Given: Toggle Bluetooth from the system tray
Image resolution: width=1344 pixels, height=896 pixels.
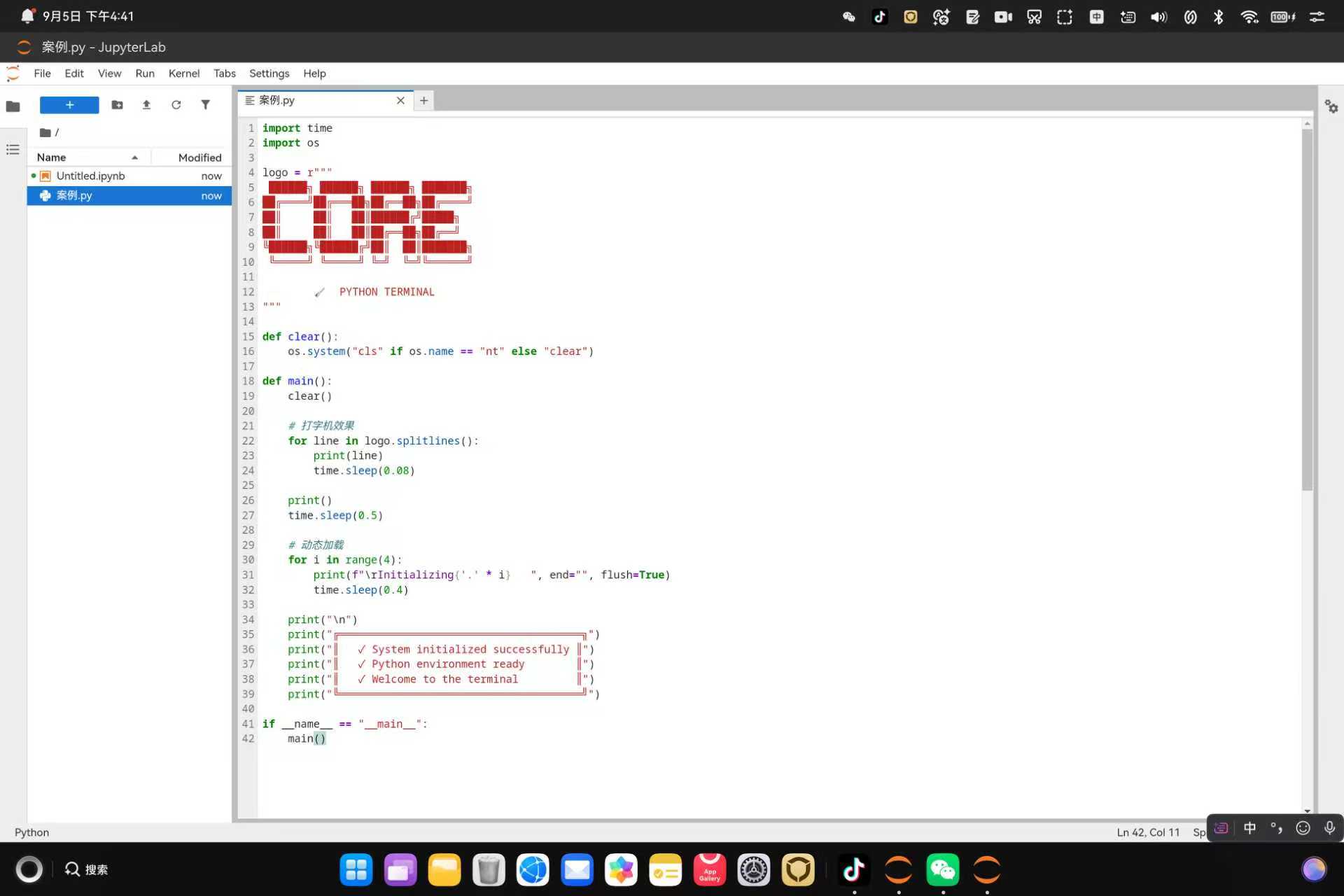Looking at the screenshot, I should (x=1219, y=17).
